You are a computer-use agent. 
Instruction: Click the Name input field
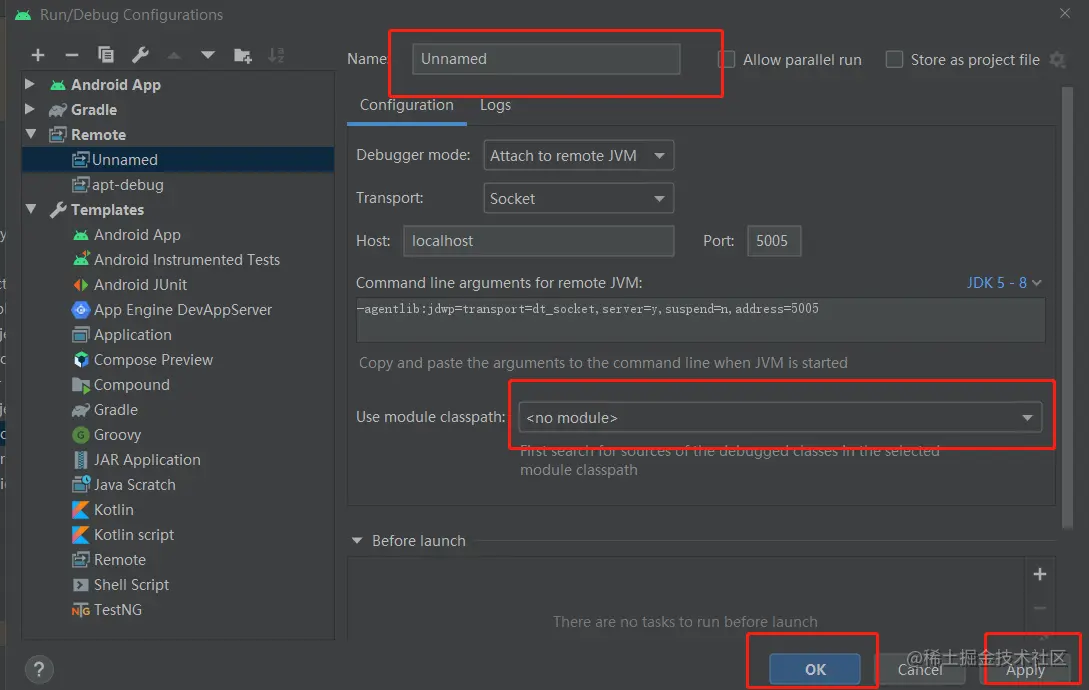546,59
